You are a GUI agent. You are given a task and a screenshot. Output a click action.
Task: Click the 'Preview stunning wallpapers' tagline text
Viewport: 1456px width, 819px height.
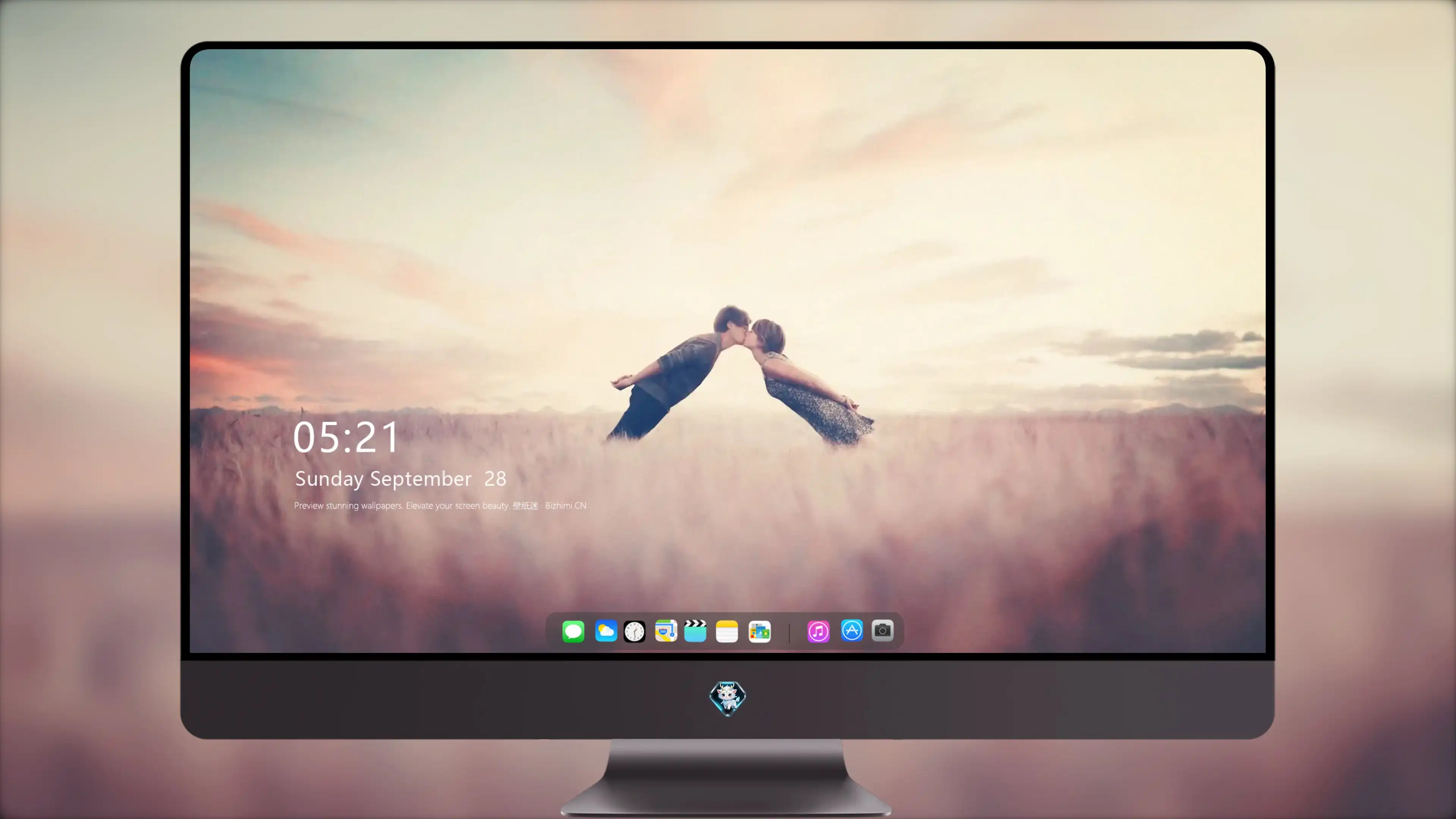pyautogui.click(x=440, y=506)
